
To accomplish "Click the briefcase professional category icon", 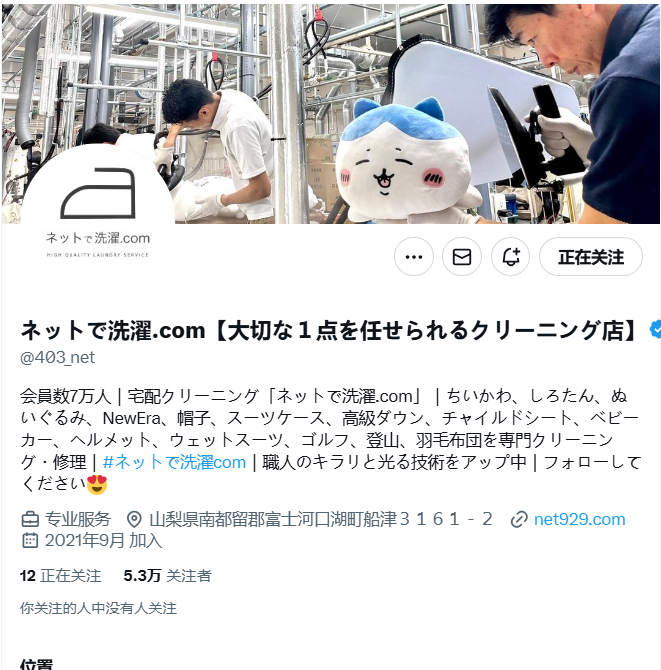I will [x=30, y=520].
